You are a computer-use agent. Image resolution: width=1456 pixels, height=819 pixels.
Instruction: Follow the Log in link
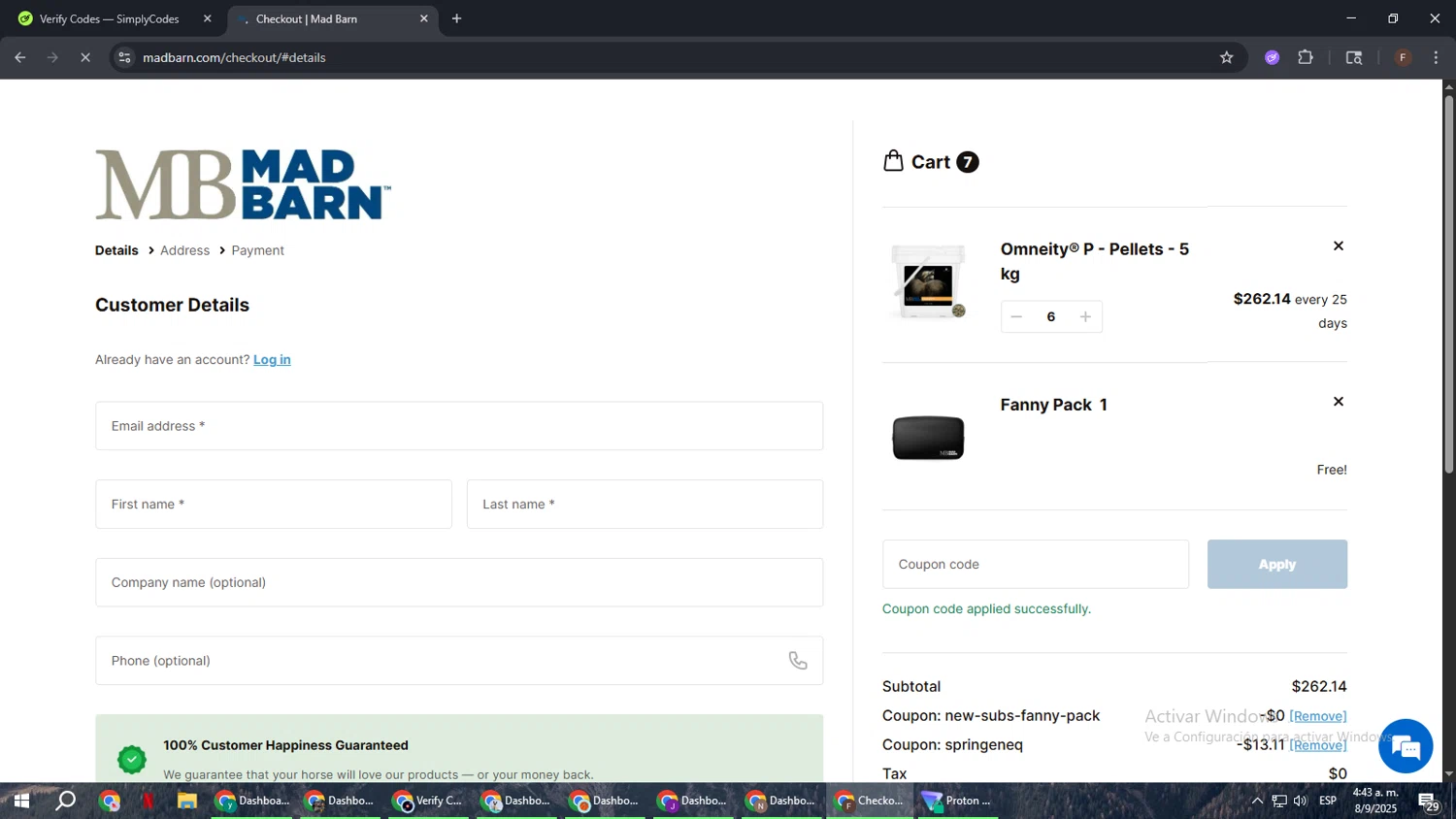click(272, 359)
